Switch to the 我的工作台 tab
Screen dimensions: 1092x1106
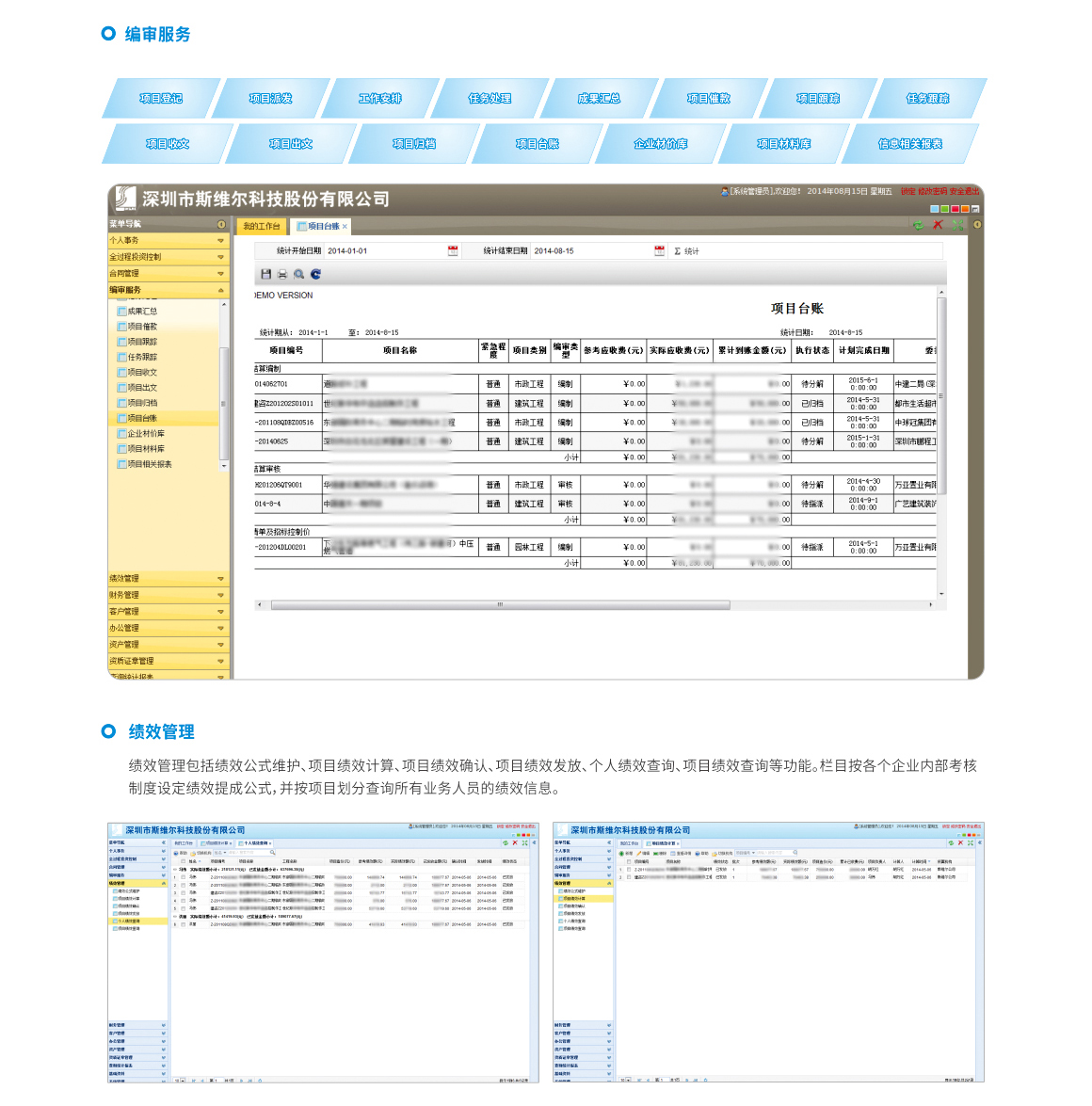click(261, 227)
